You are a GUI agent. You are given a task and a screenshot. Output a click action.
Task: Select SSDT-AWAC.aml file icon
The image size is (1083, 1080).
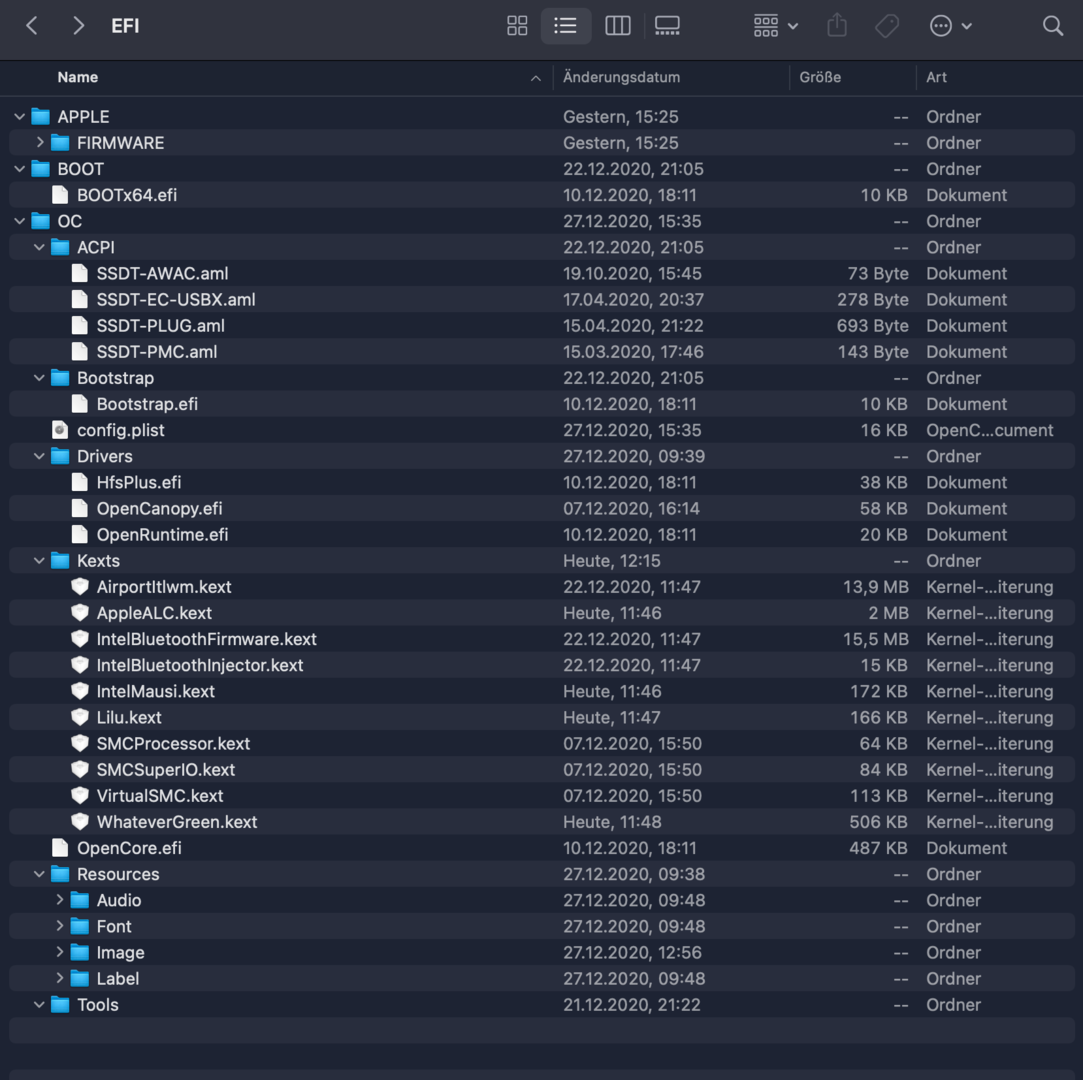[x=80, y=273]
